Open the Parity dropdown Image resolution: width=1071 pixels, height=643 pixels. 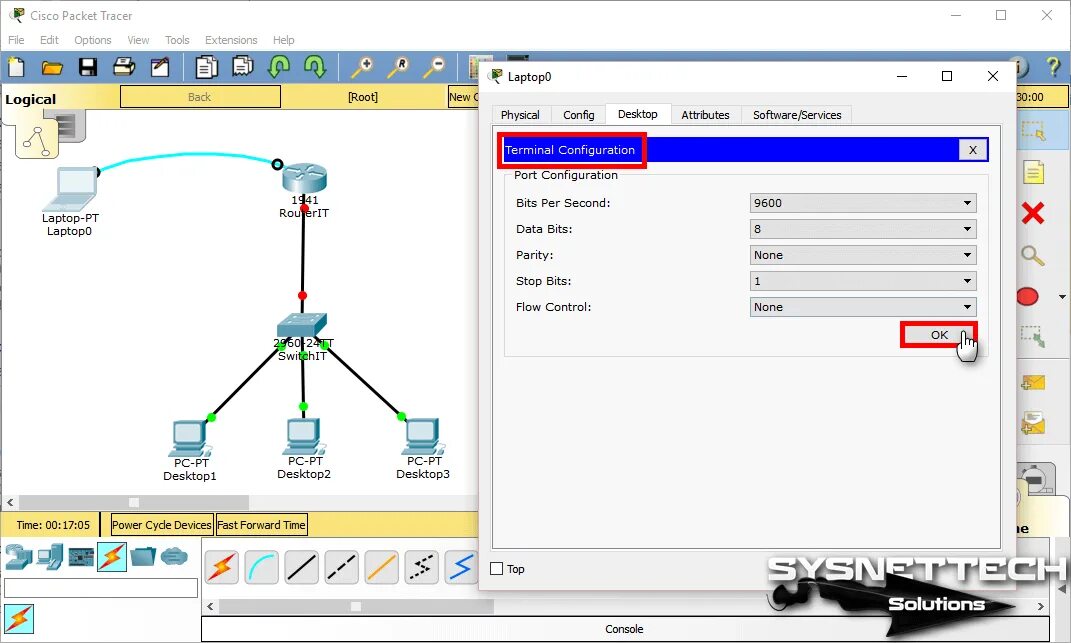click(x=863, y=255)
